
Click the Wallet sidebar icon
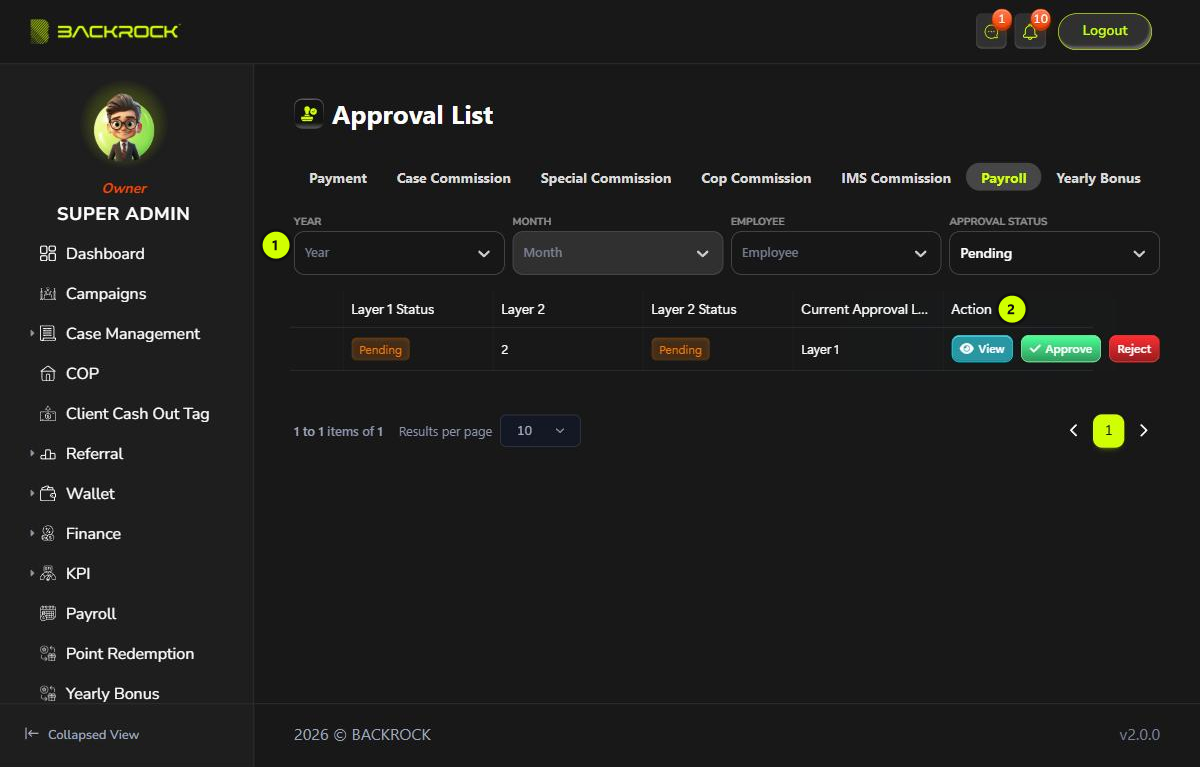tap(48, 494)
